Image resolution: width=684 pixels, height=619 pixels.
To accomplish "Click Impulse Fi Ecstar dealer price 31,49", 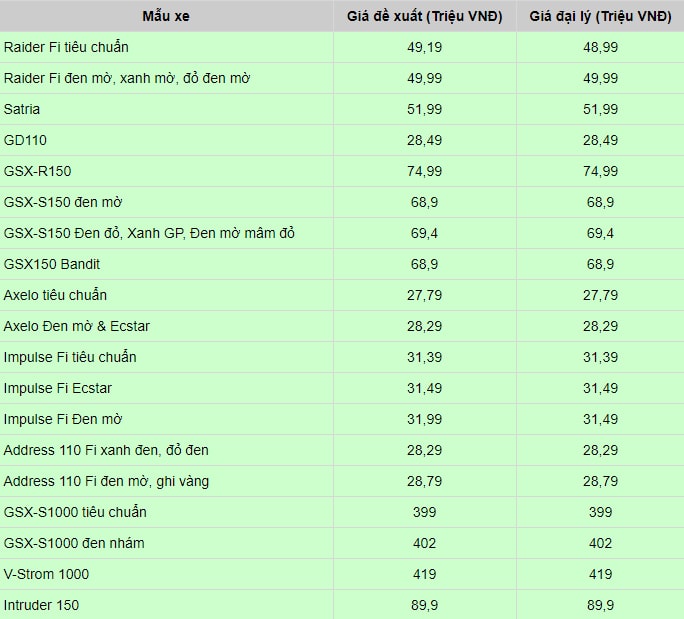I will tap(600, 388).
